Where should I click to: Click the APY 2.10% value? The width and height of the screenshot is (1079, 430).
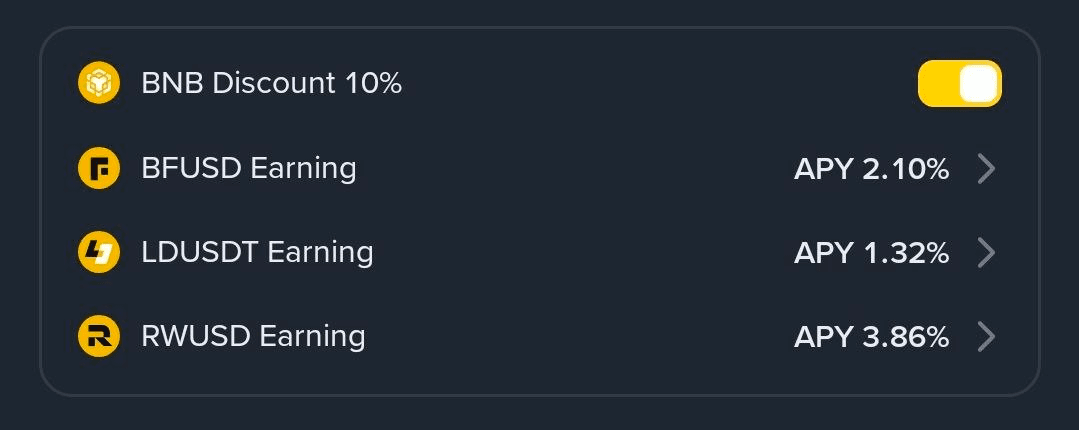[x=871, y=169]
